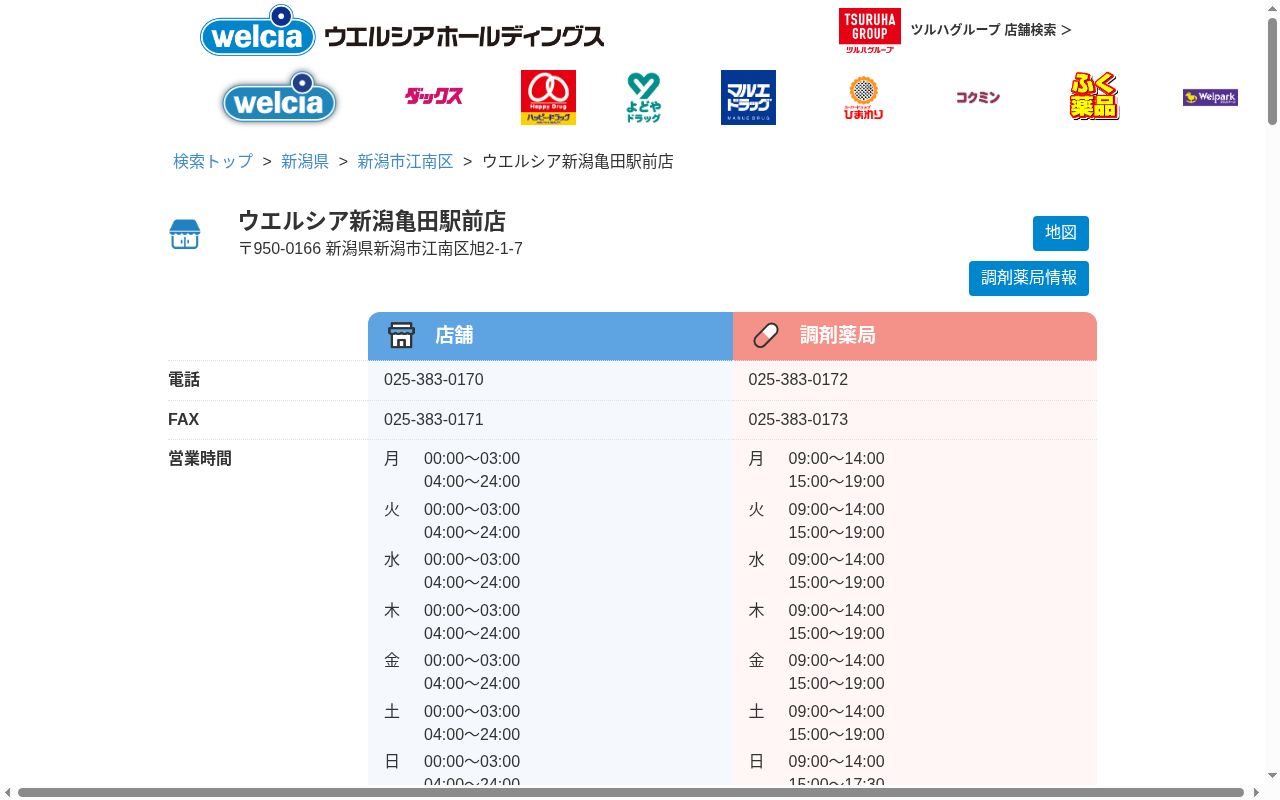The image size is (1280, 800).
Task: Select the コクミン brand logo
Action: point(977,97)
